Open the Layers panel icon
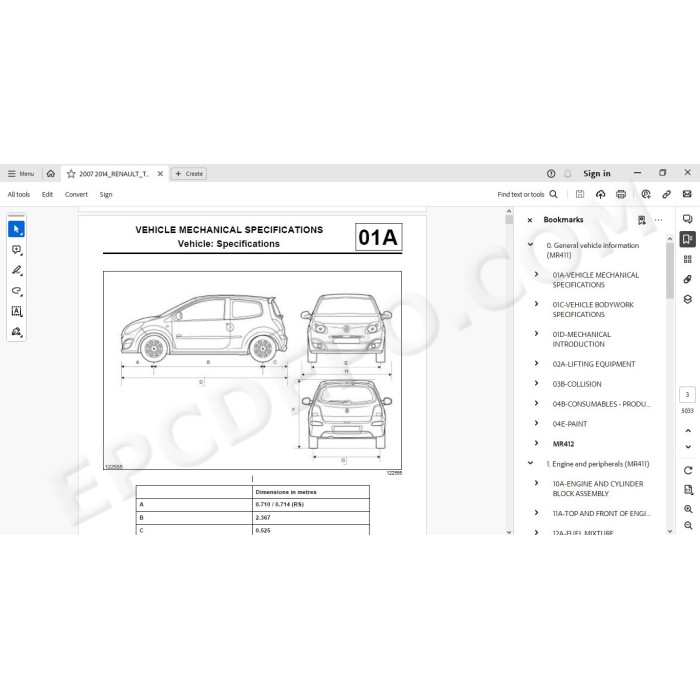Image resolution: width=700 pixels, height=700 pixels. coord(688,300)
